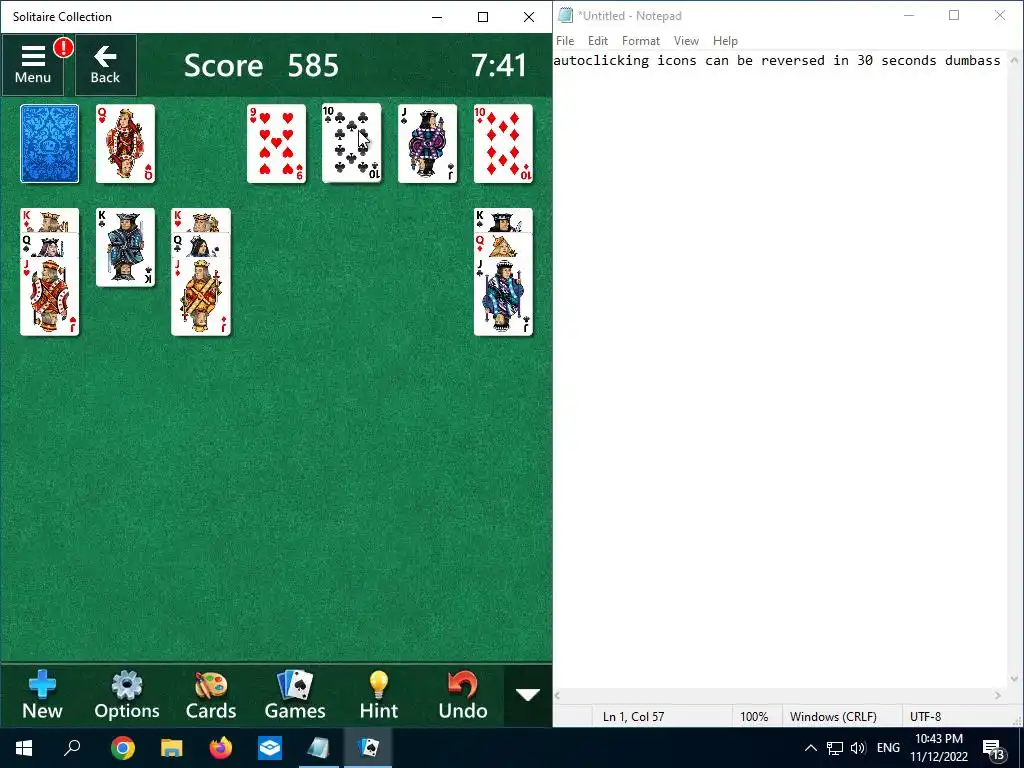Click the 100% zoom status entry
The height and width of the screenshot is (768, 1024).
click(754, 716)
